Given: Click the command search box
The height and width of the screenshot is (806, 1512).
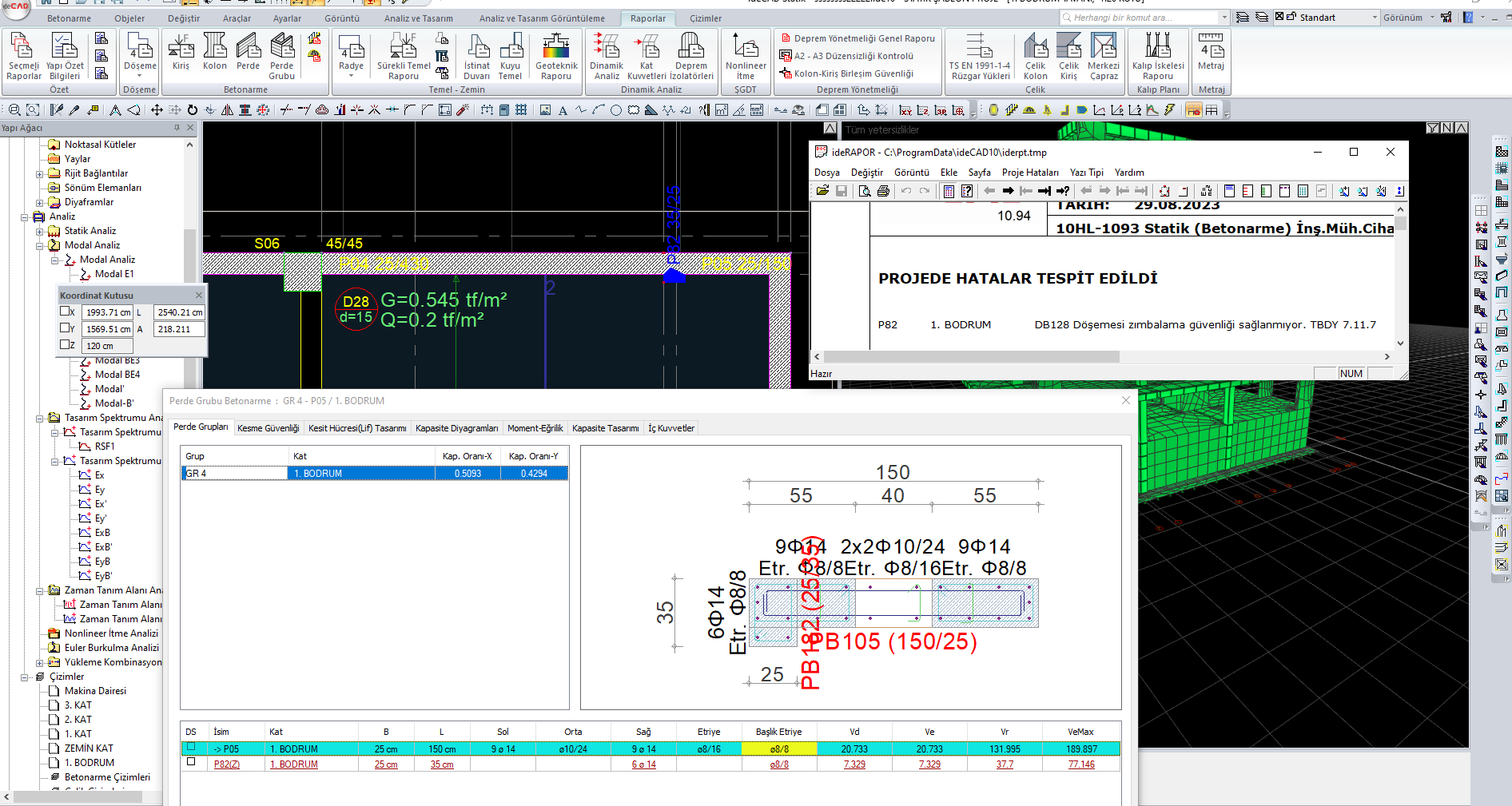Looking at the screenshot, I should click(x=1144, y=18).
